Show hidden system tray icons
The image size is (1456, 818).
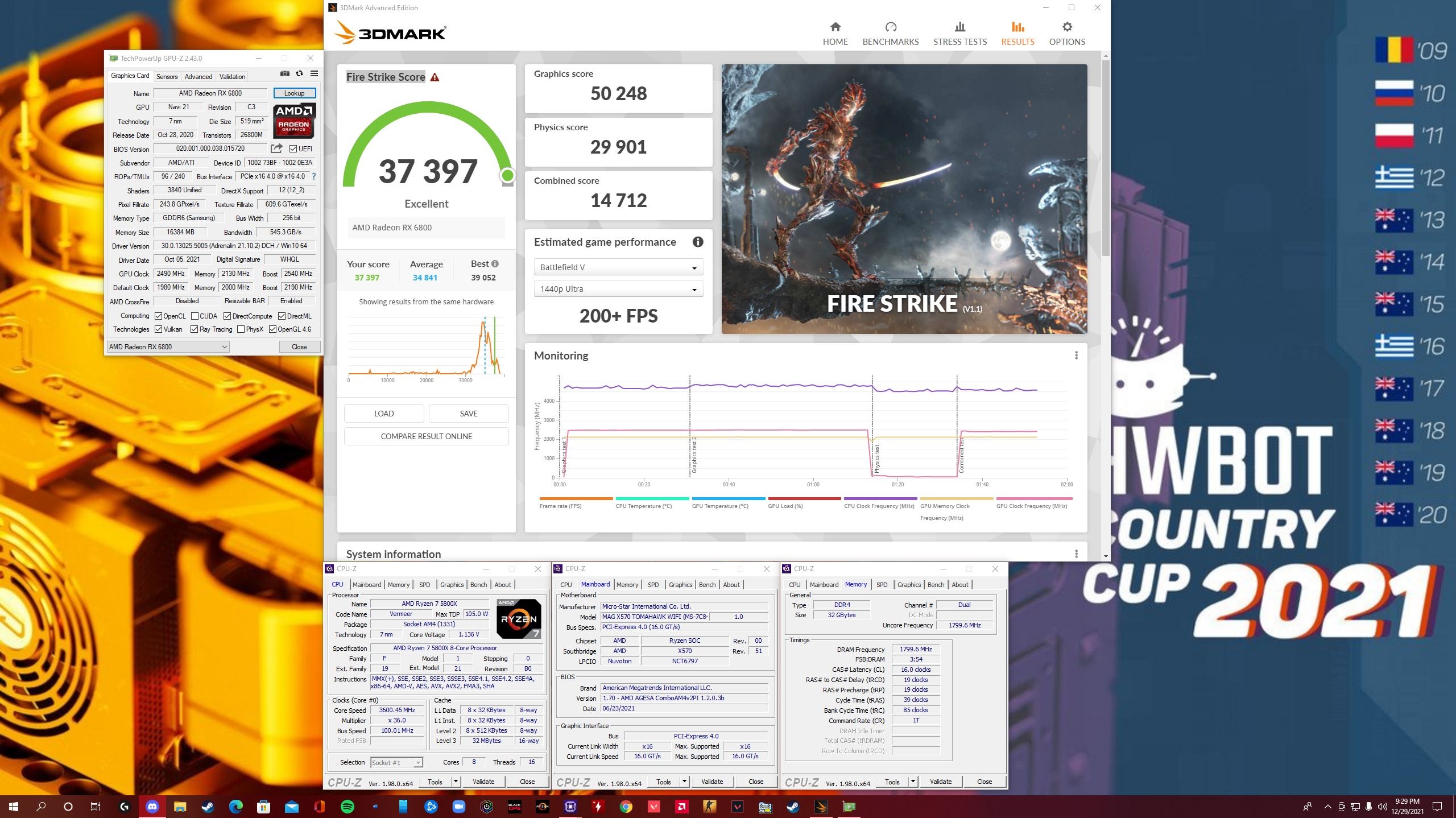[x=1327, y=807]
